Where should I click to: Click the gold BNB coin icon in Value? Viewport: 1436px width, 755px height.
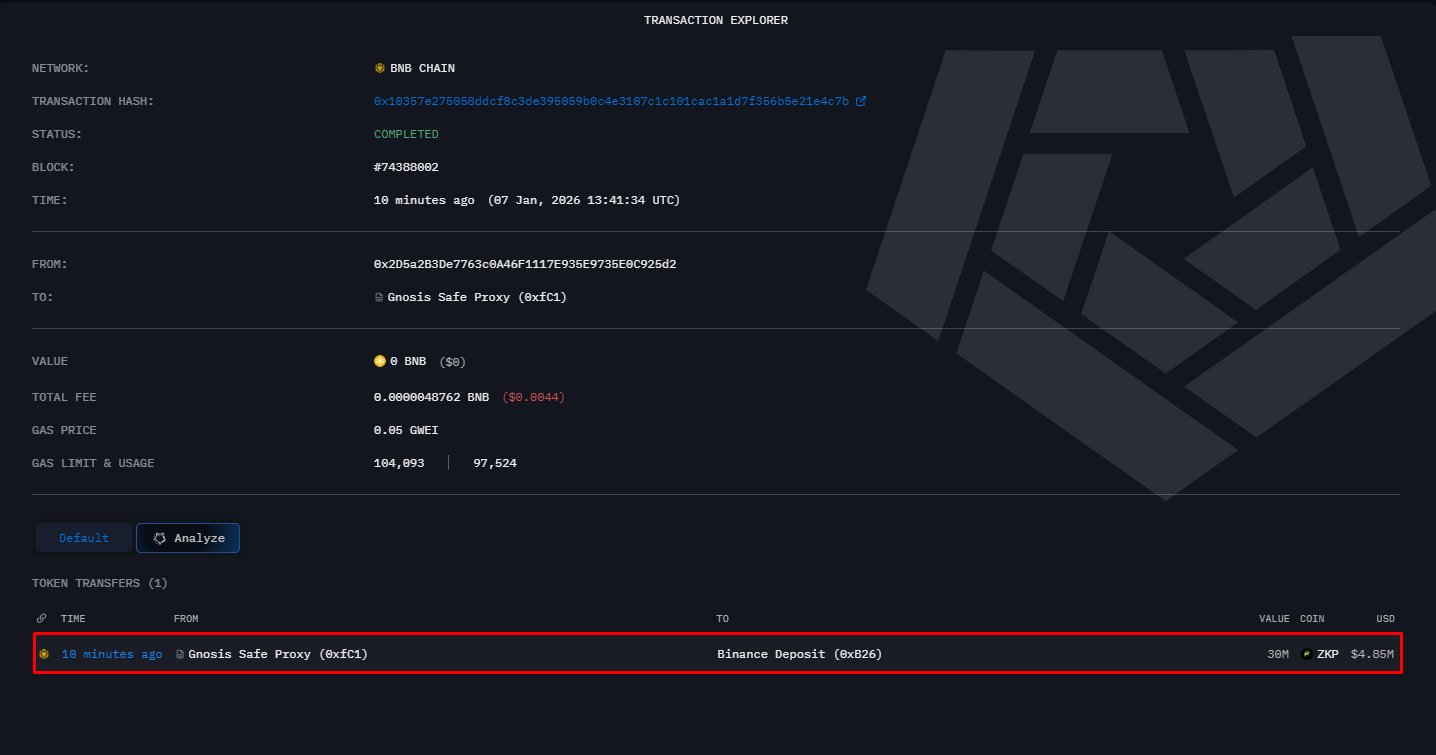pos(379,361)
